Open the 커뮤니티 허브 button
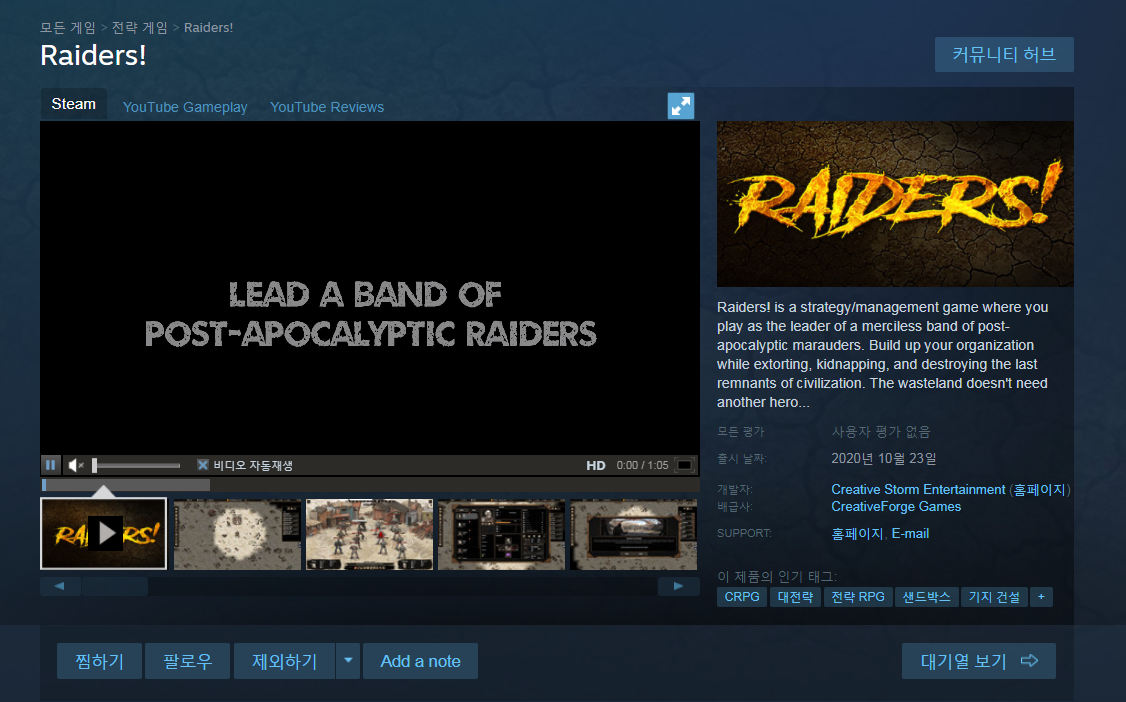The image size is (1126, 702). tap(1004, 55)
